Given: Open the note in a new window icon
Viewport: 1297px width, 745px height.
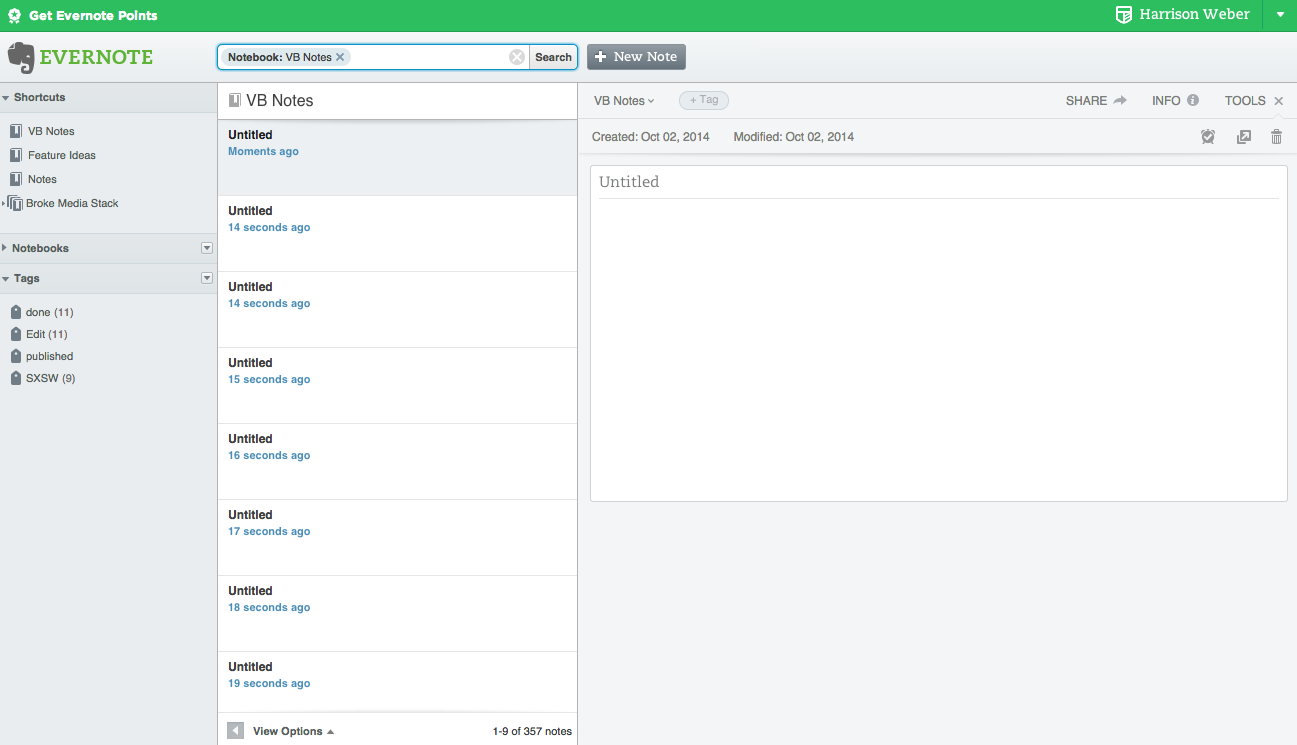Looking at the screenshot, I should (x=1244, y=137).
